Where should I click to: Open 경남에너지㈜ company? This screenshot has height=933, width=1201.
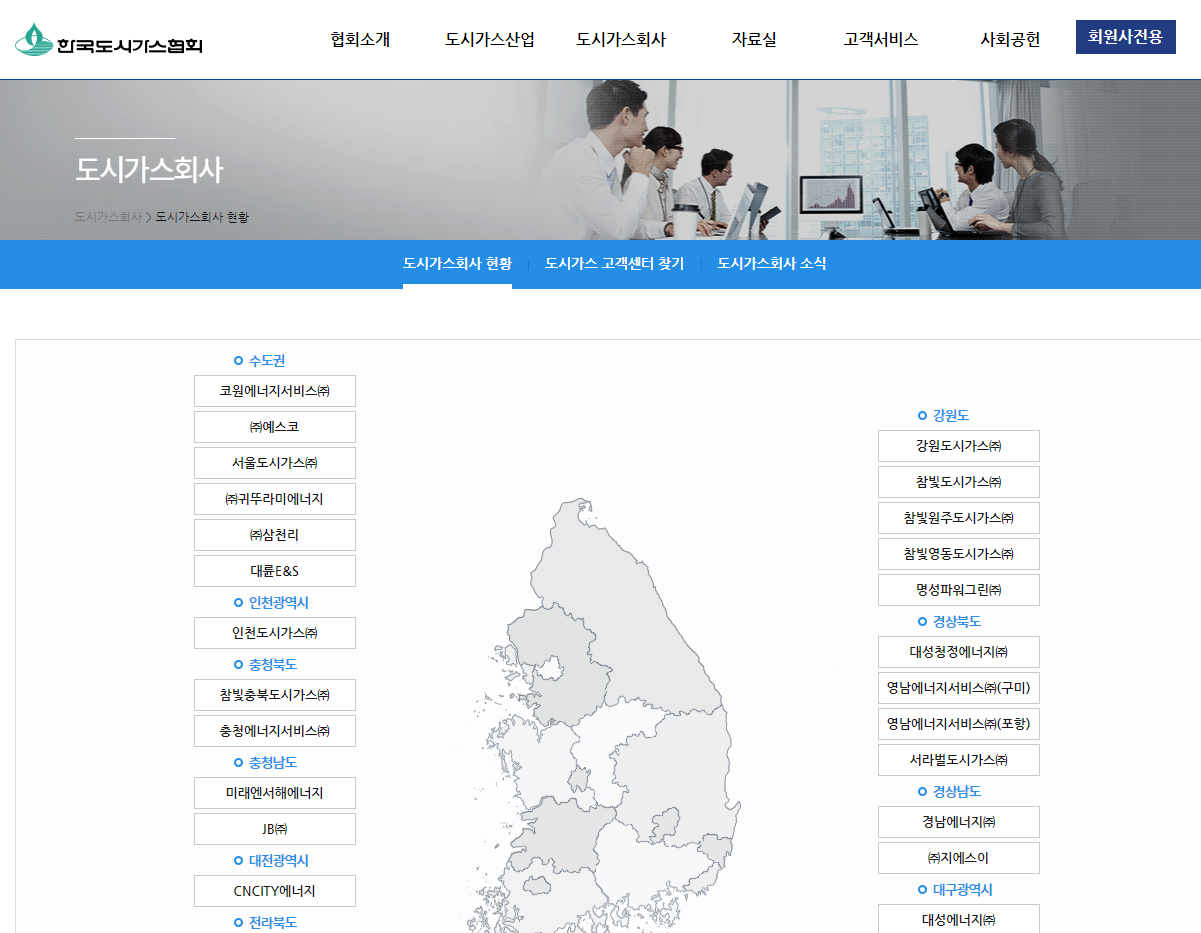point(959,822)
